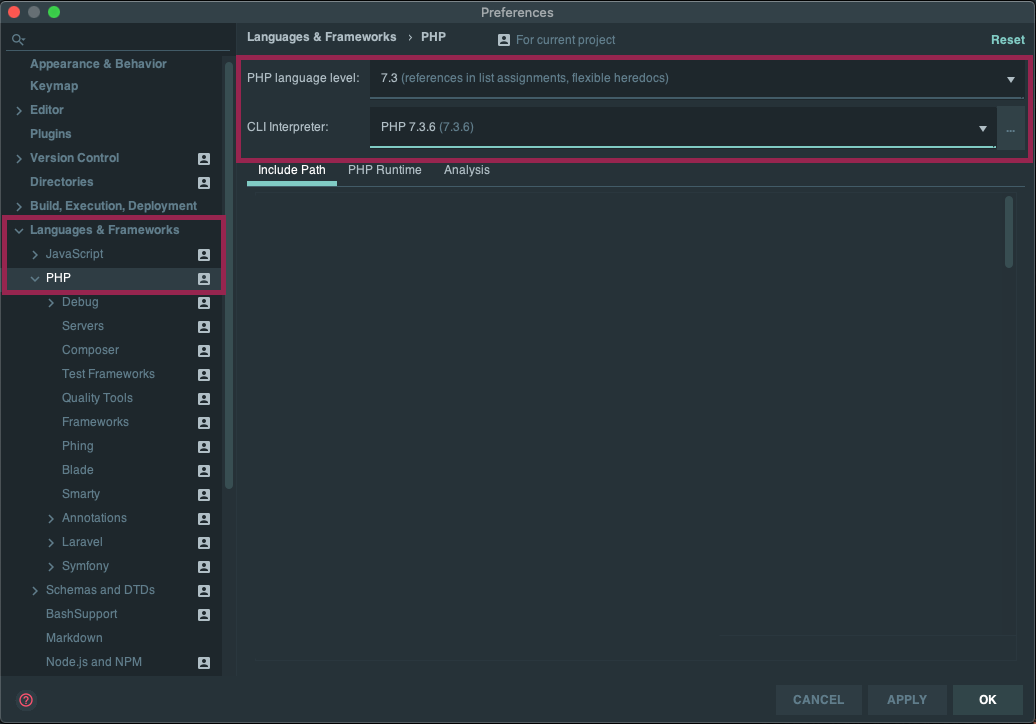Collapse the PHP settings node
The image size is (1036, 724).
(x=35, y=279)
